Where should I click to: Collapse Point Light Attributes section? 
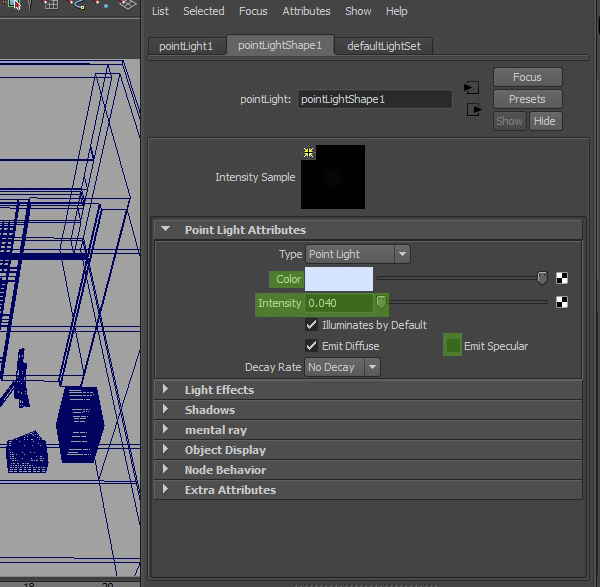click(166, 229)
